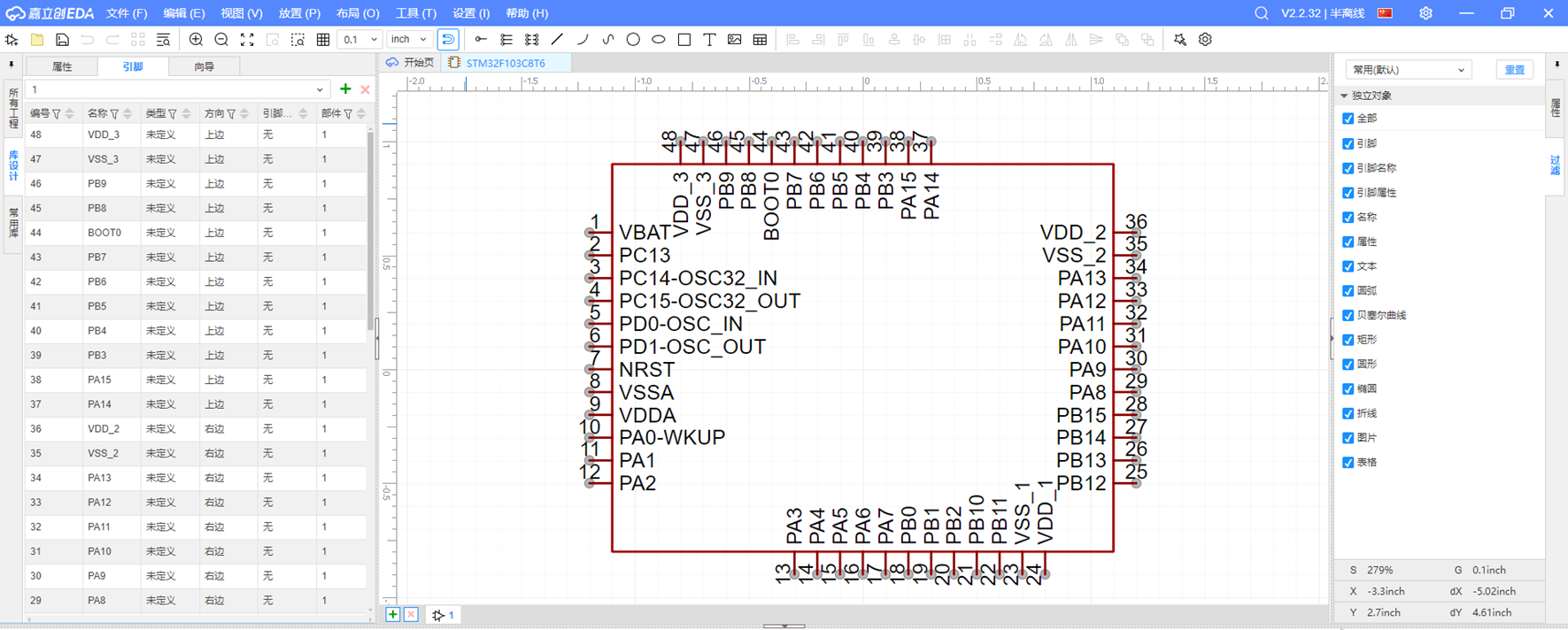Toggle the 矩形 checkbox
Image resolution: width=1568 pixels, height=630 pixels.
coord(1348,340)
